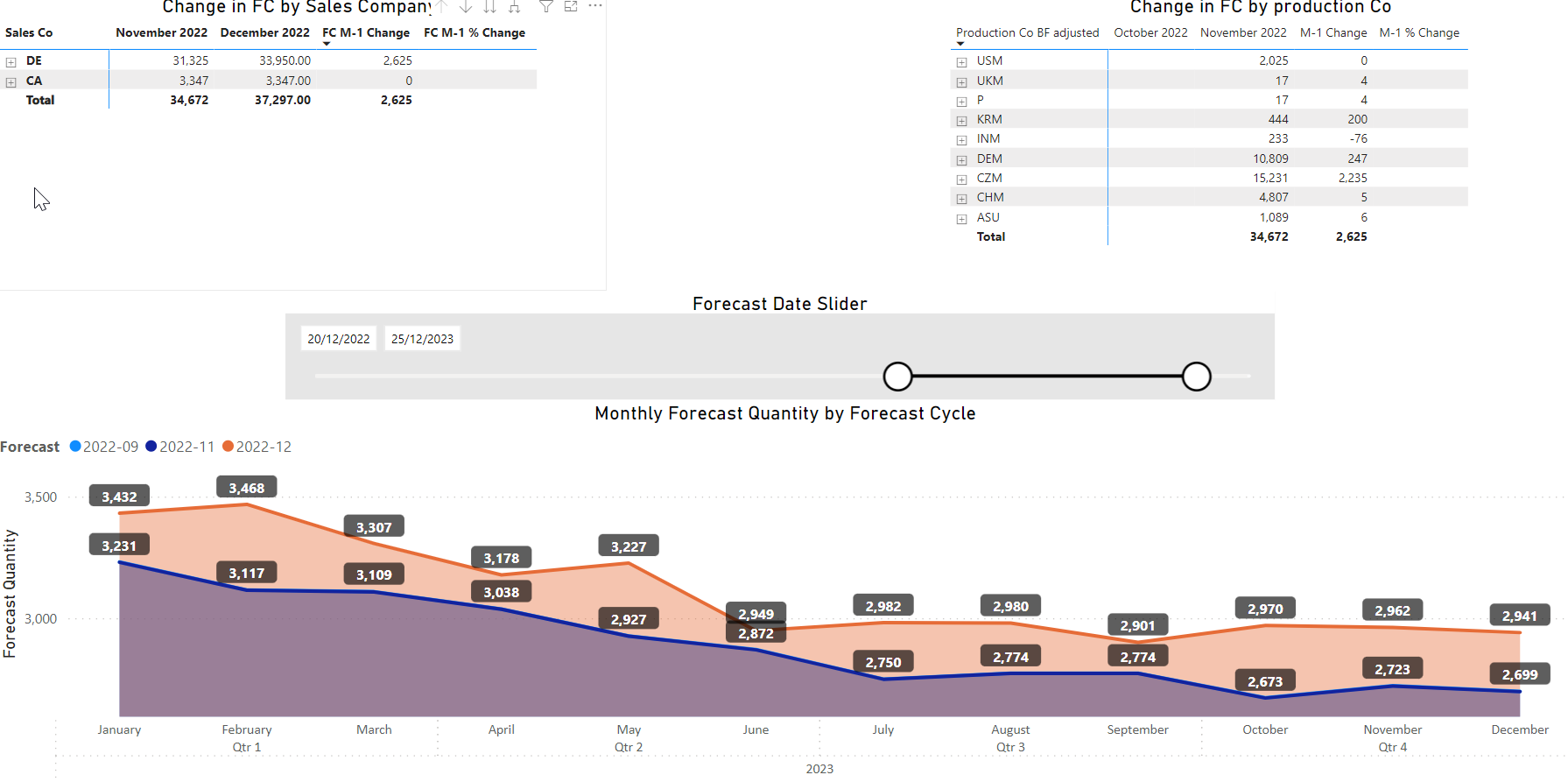Sort by Production Co BF adjusted header
1568x782 pixels.
tap(1027, 33)
